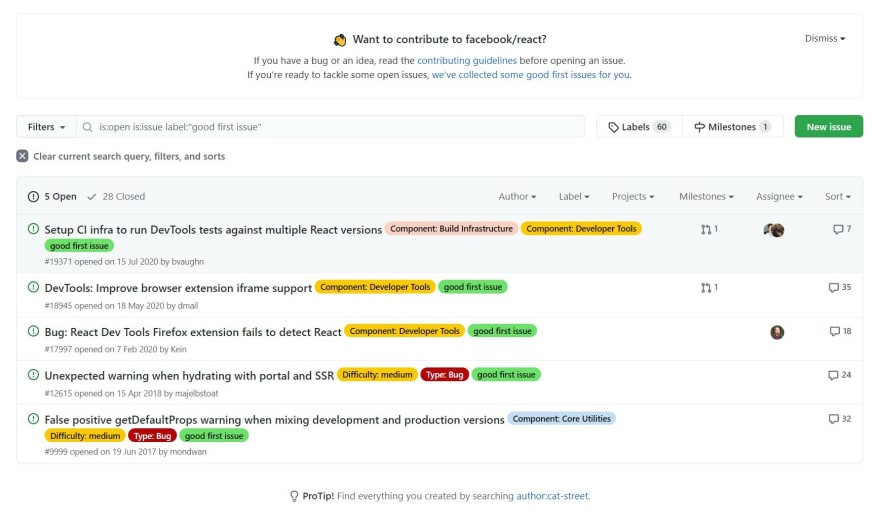
Task: Open the author:cat-street search link
Action: [x=552, y=496]
